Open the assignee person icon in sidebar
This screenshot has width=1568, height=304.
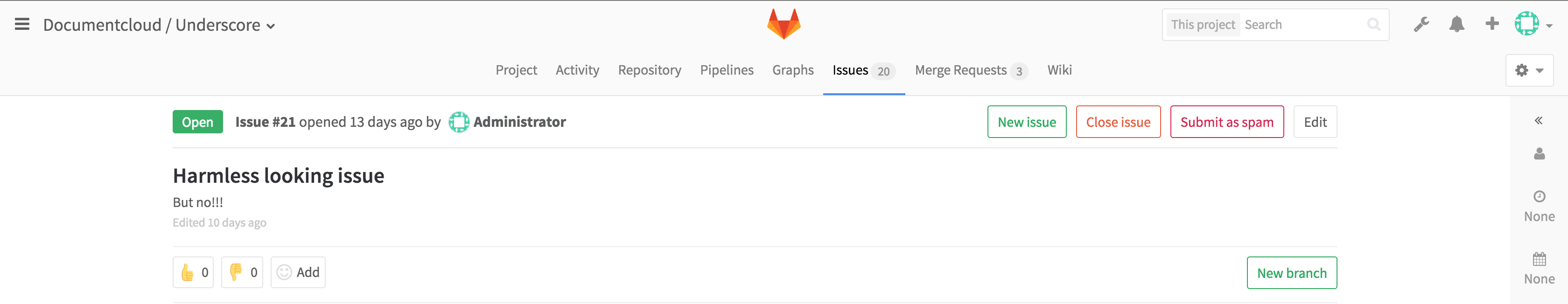click(x=1540, y=154)
